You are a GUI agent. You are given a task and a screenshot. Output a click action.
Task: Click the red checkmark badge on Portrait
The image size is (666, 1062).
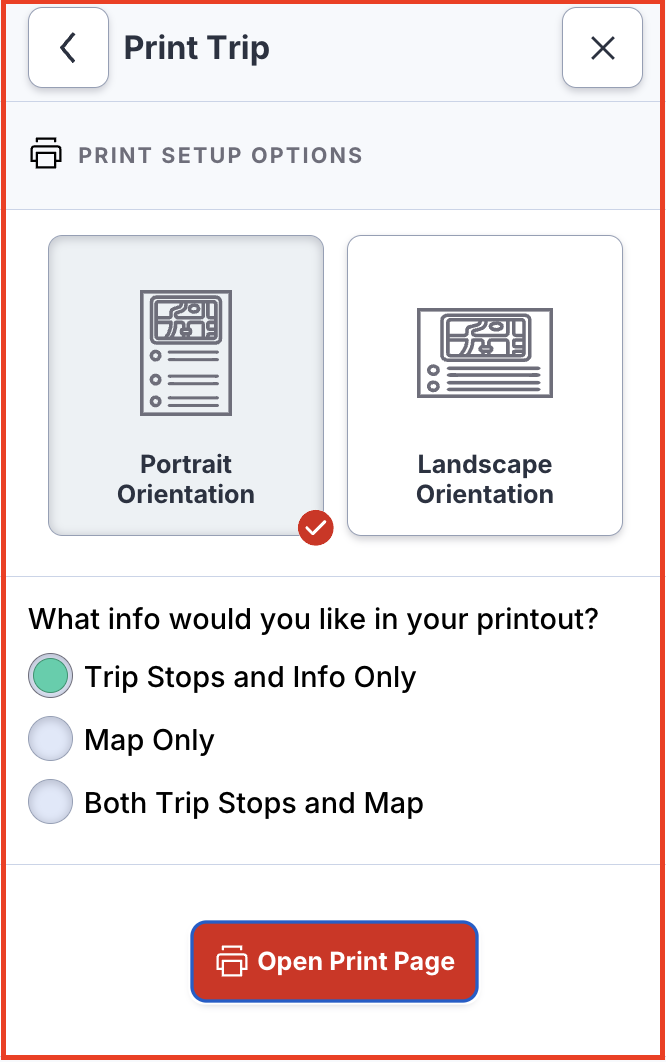click(x=315, y=528)
